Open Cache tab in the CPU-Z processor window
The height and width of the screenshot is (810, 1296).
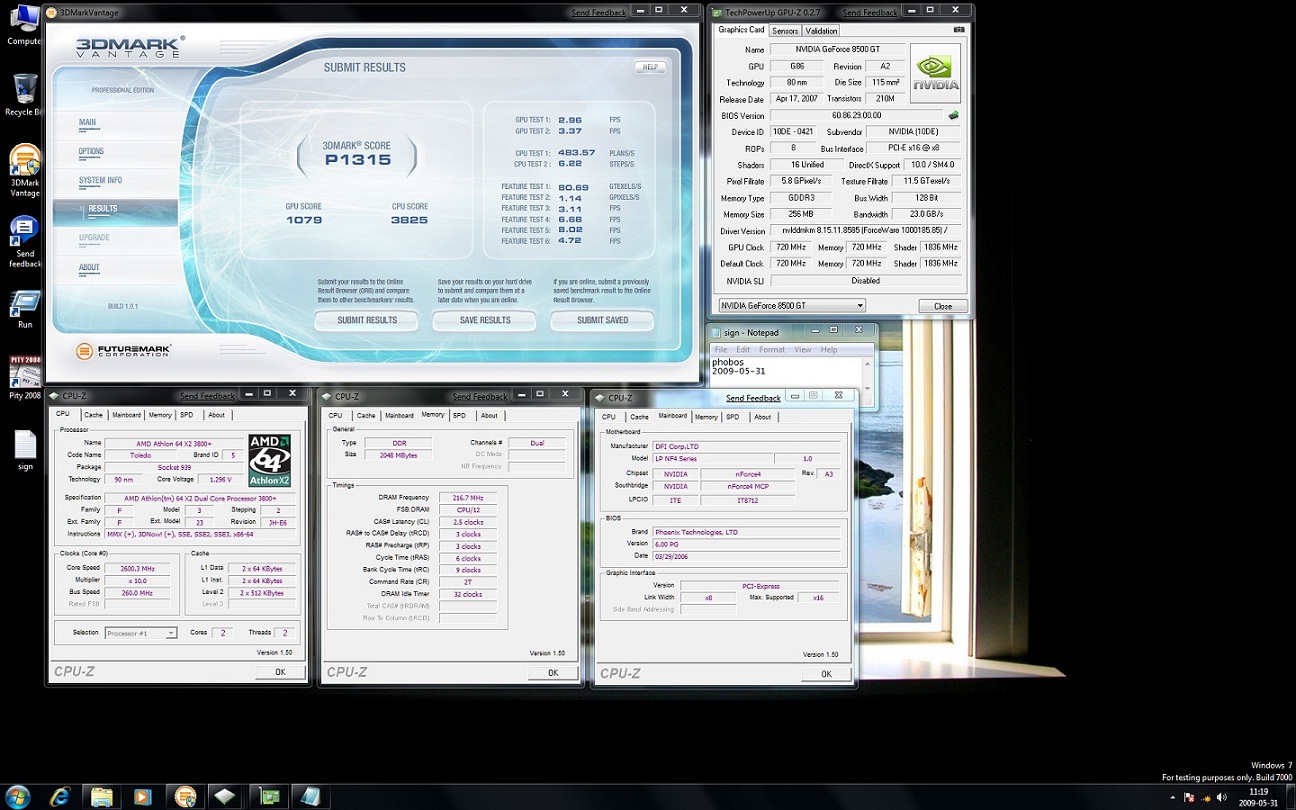[x=93, y=414]
